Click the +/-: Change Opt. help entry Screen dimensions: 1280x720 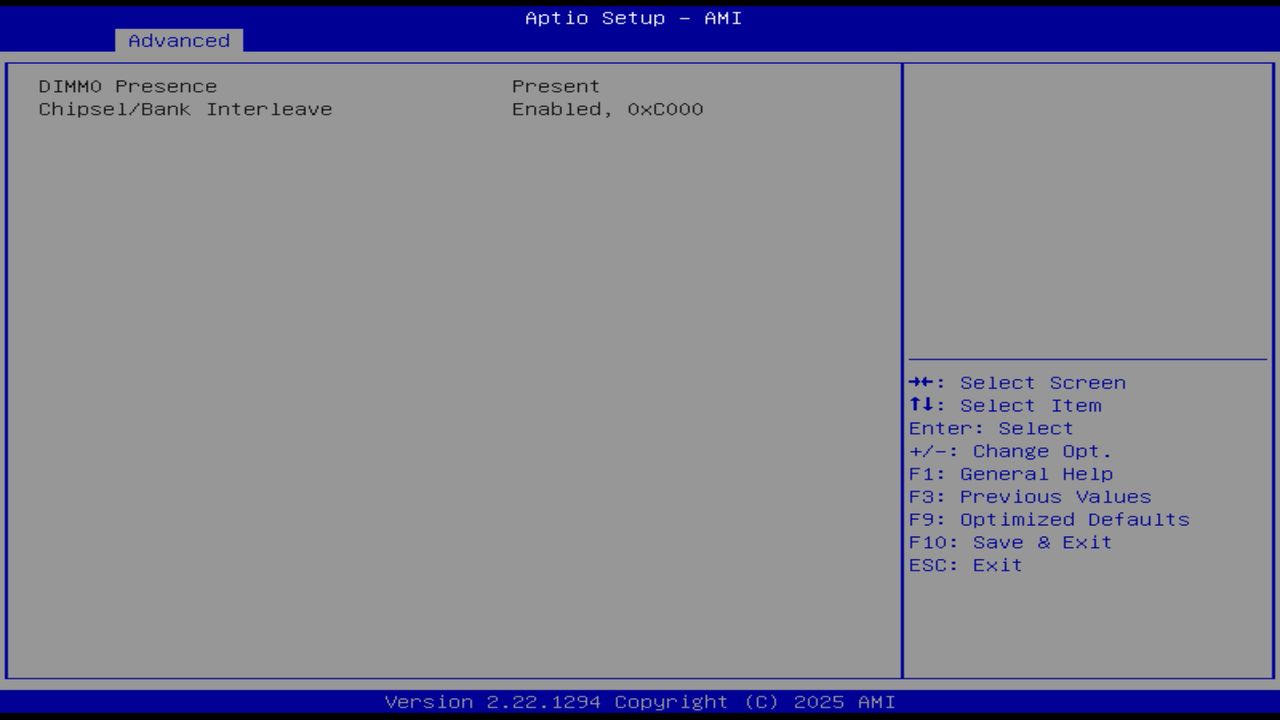tap(1010, 451)
